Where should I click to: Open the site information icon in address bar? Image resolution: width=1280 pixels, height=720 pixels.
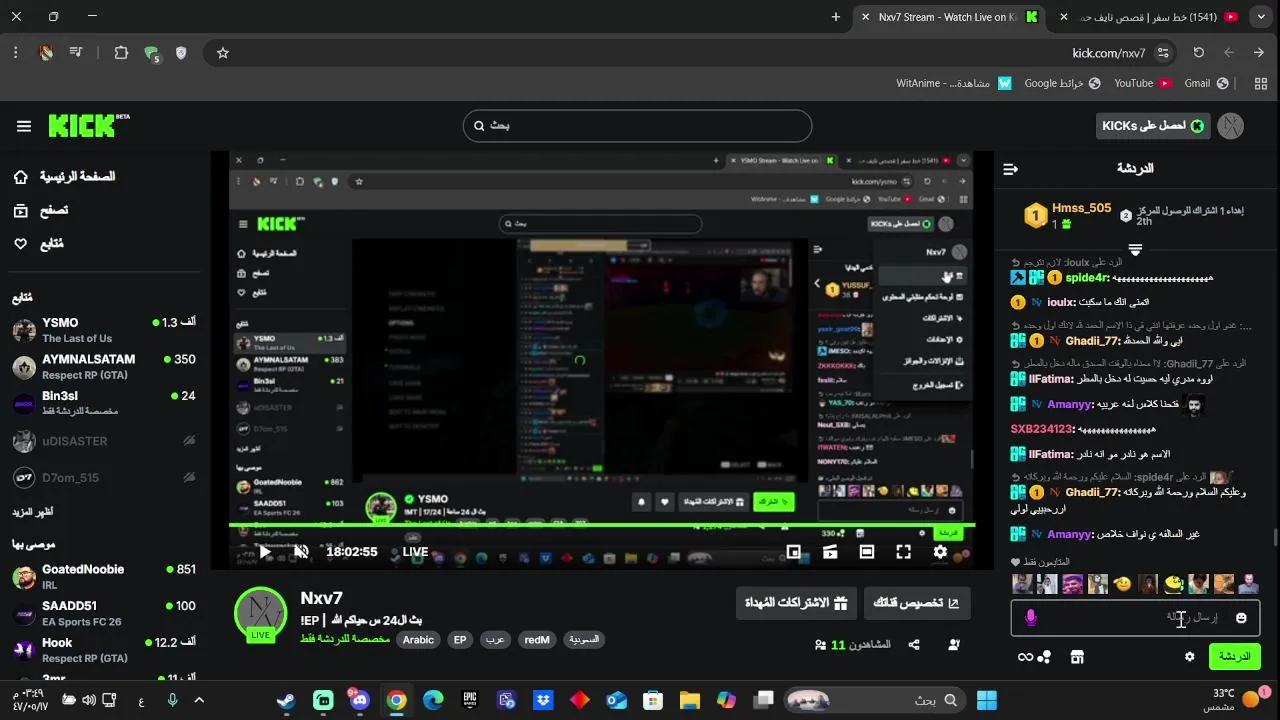click(x=1162, y=53)
